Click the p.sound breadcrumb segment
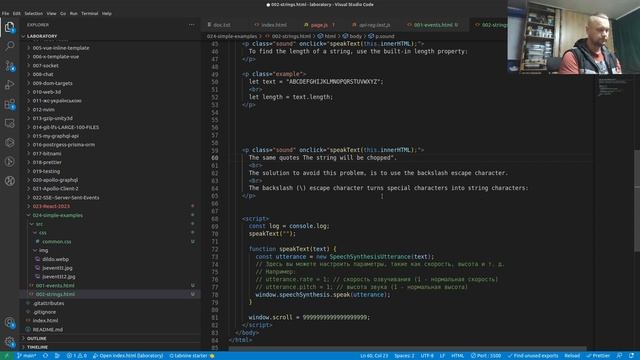640x360 pixels. point(382,36)
